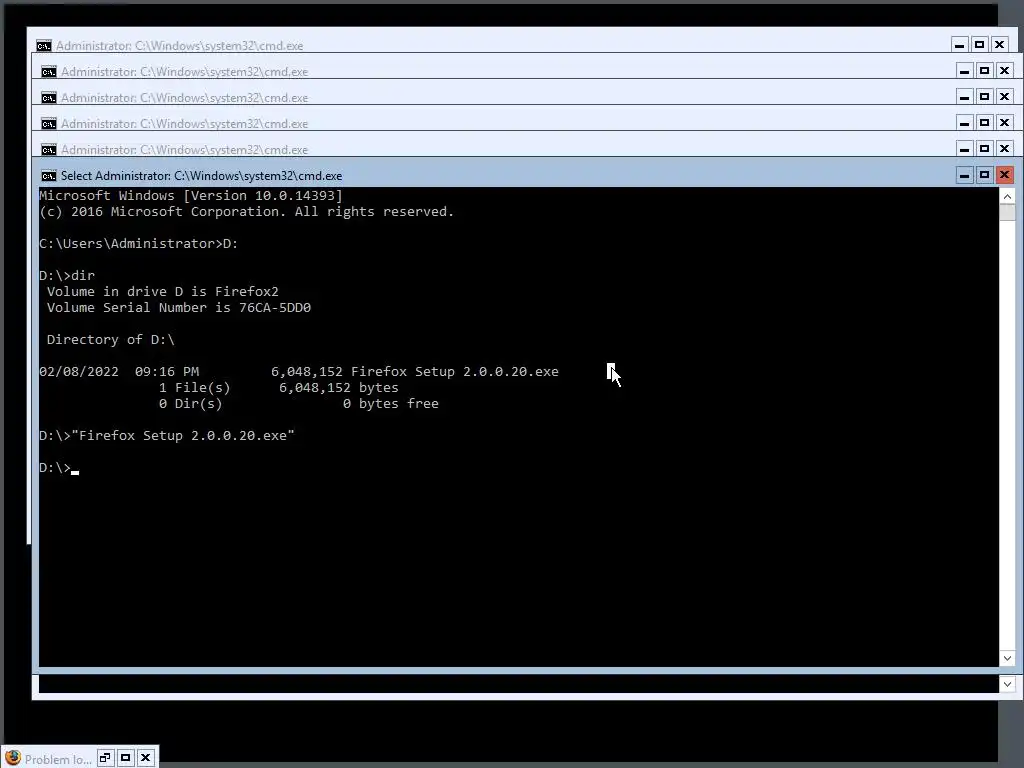Click '6,048,152 bytes' total text

(339, 387)
